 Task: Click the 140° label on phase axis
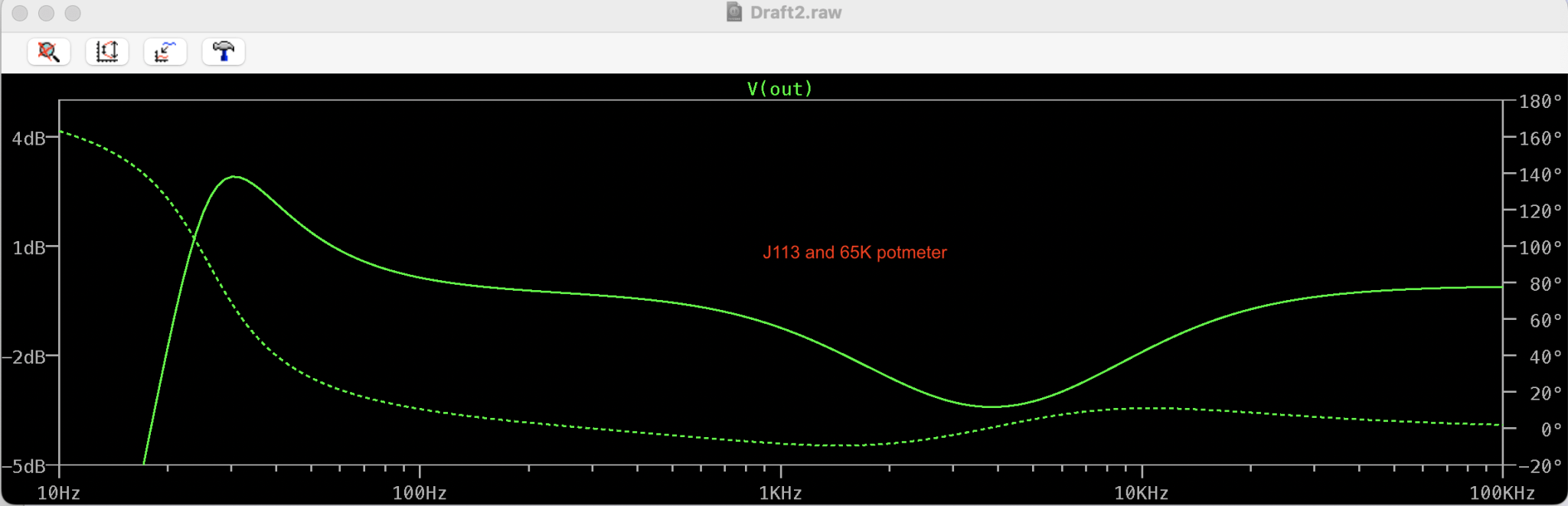pyautogui.click(x=1540, y=175)
